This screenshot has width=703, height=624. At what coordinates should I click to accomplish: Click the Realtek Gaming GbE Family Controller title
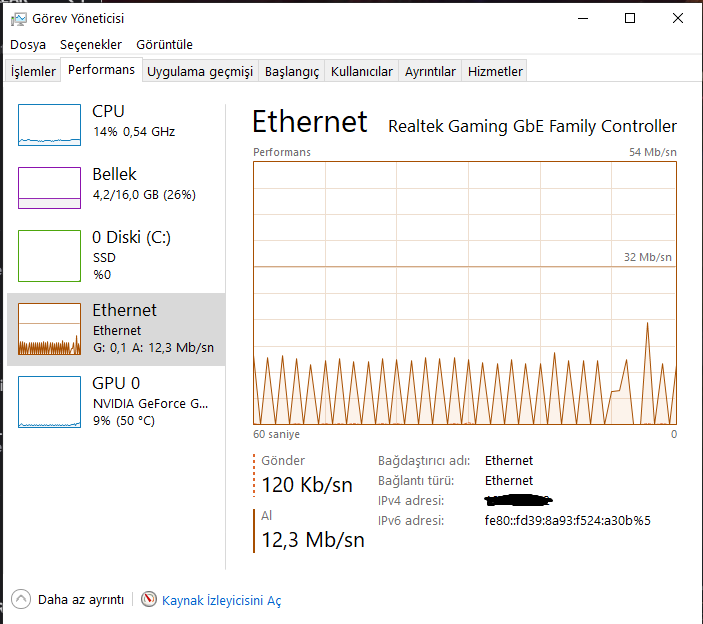tap(532, 126)
